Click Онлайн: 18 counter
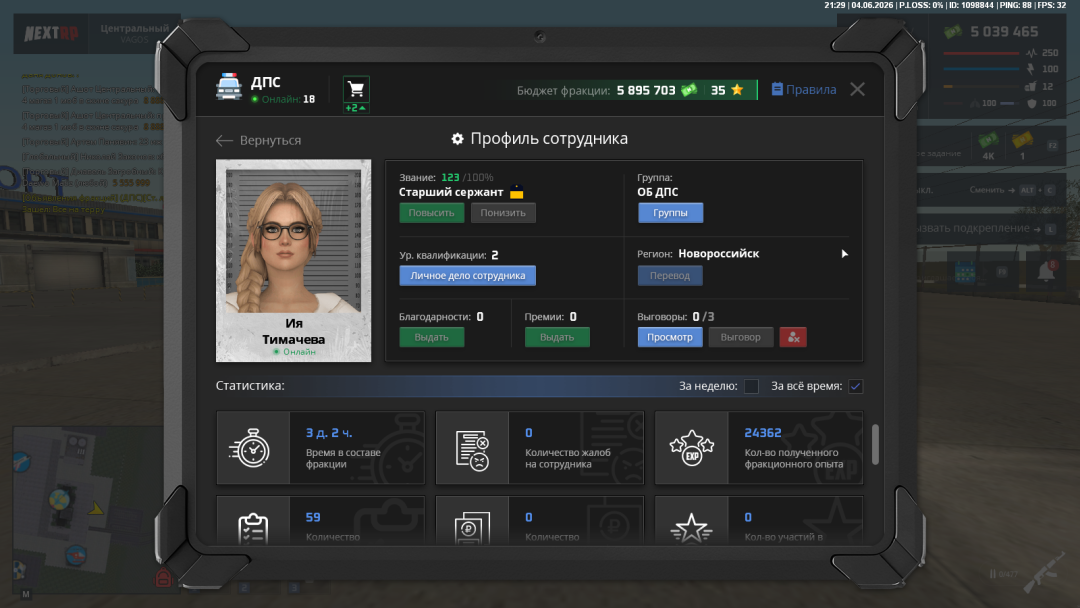Viewport: 1080px width, 608px height. pos(284,99)
